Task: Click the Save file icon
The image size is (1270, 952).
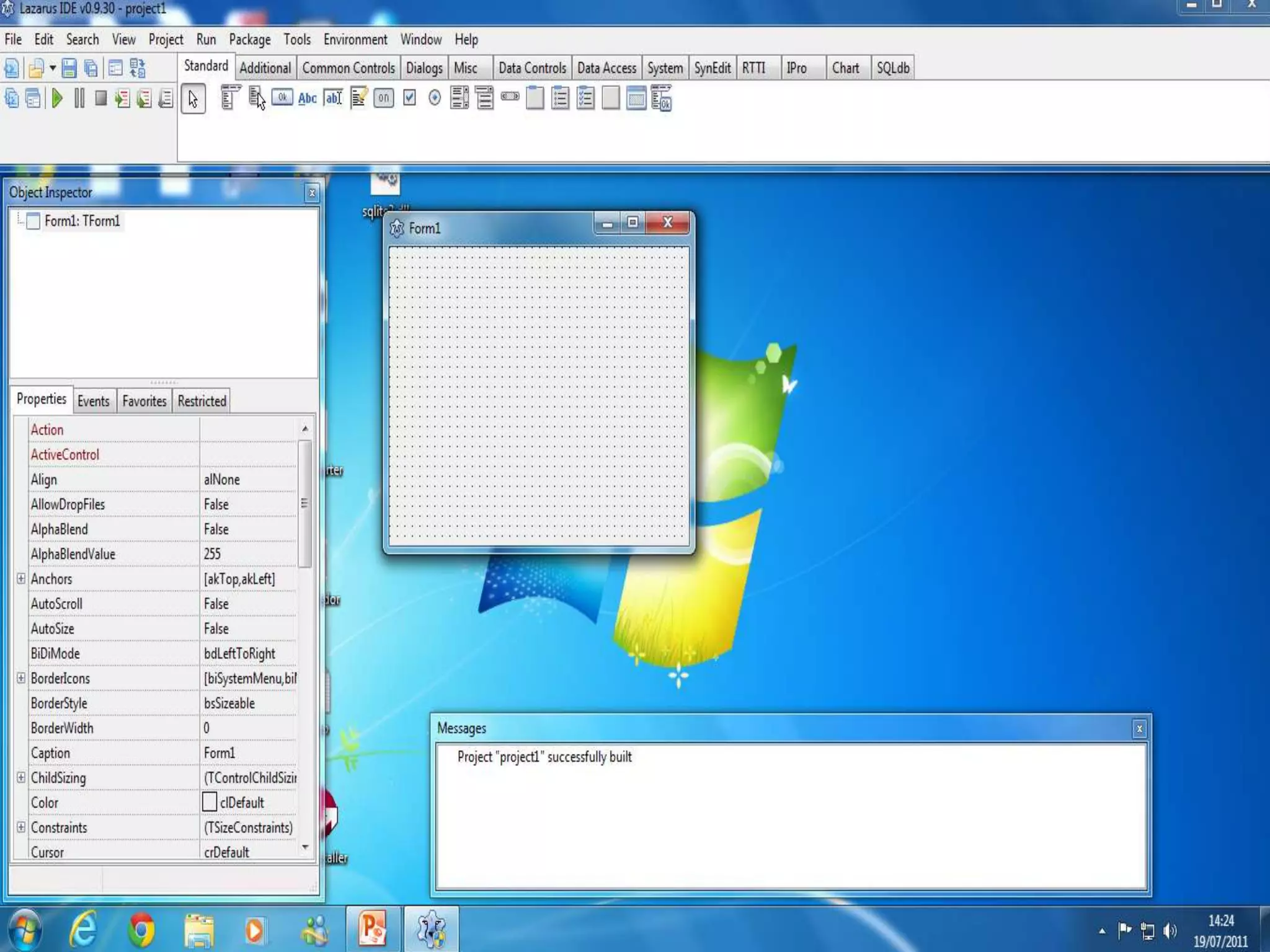Action: [x=69, y=68]
